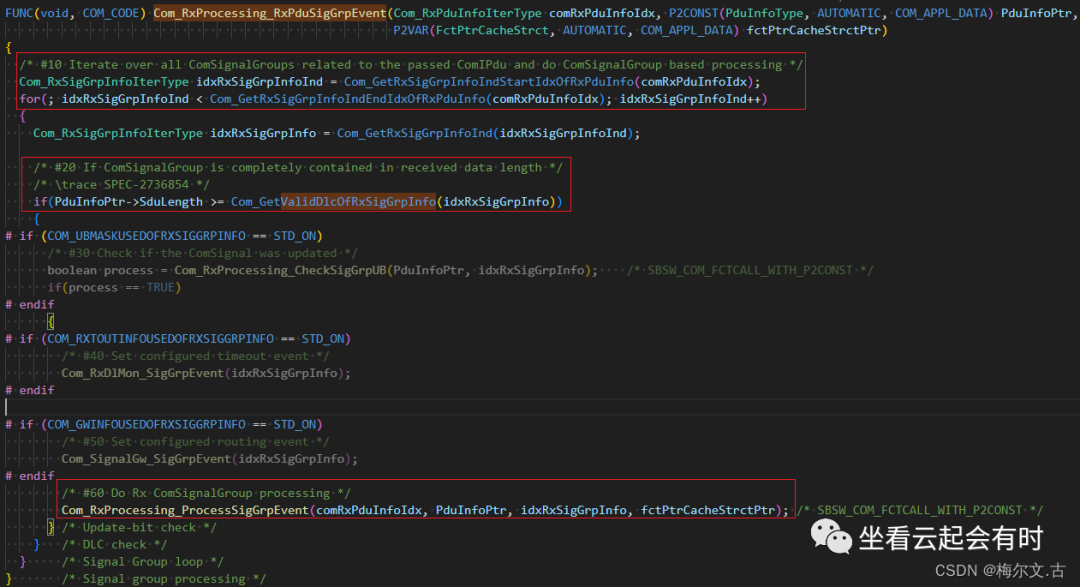Select Com_GetRxSigGrpInfoIndEndIdxOfRxPduInfo call
Image resolution: width=1080 pixels, height=587 pixels.
pyautogui.click(x=348, y=99)
